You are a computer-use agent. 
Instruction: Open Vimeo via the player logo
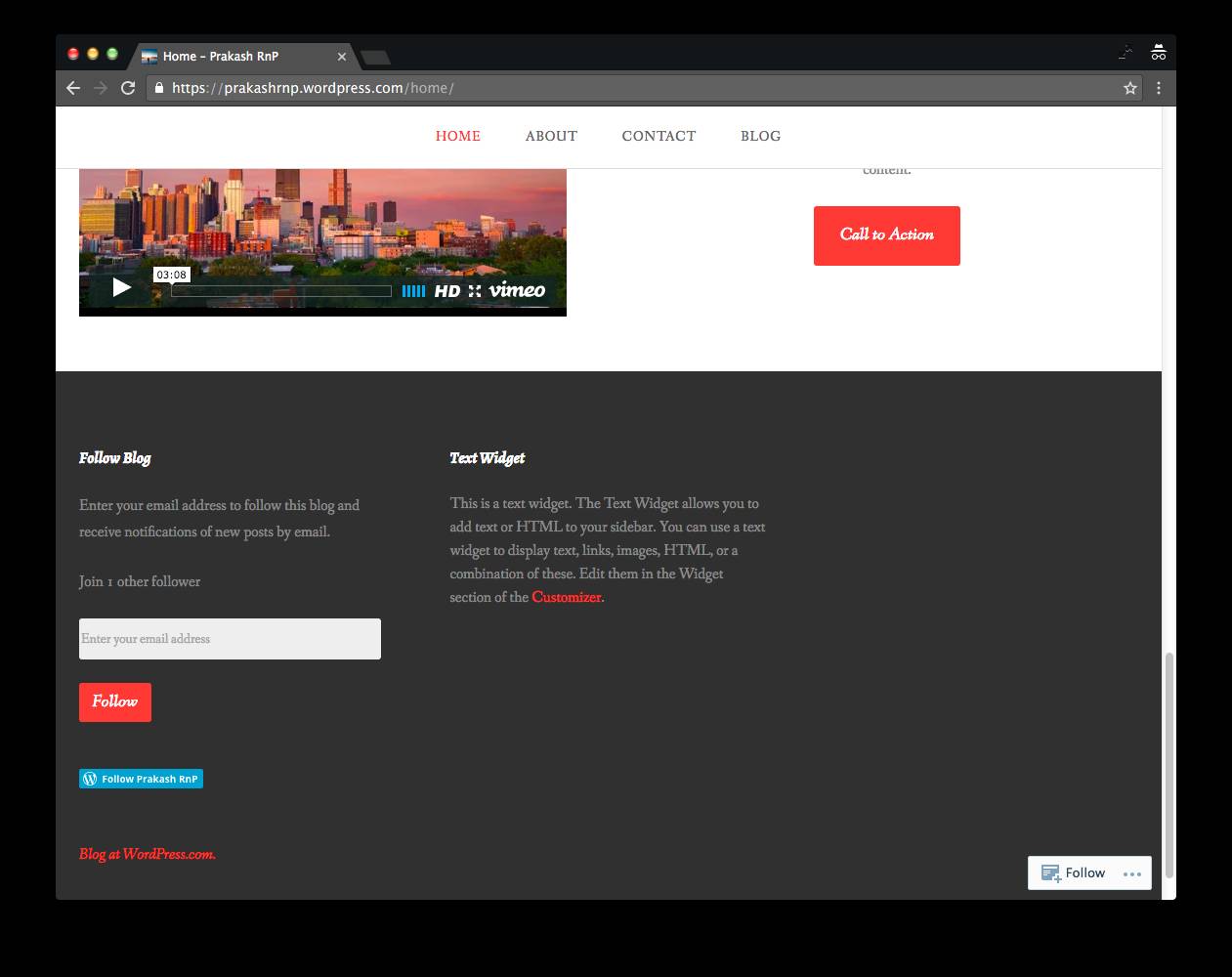pyautogui.click(x=517, y=290)
